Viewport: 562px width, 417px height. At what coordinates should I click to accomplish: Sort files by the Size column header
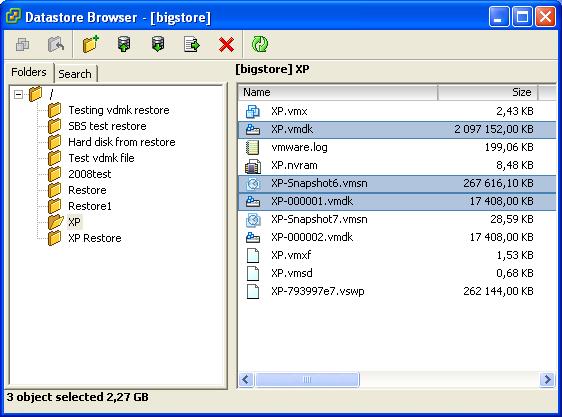488,93
